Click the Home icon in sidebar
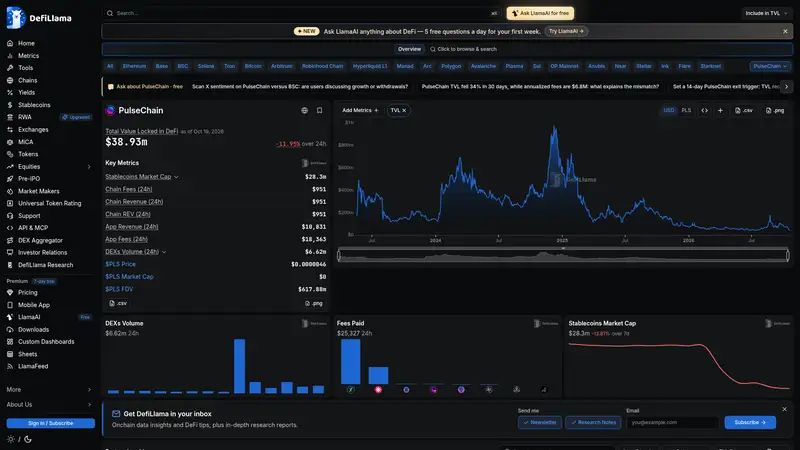Screen dimensions: 800x450 click(x=10, y=43)
